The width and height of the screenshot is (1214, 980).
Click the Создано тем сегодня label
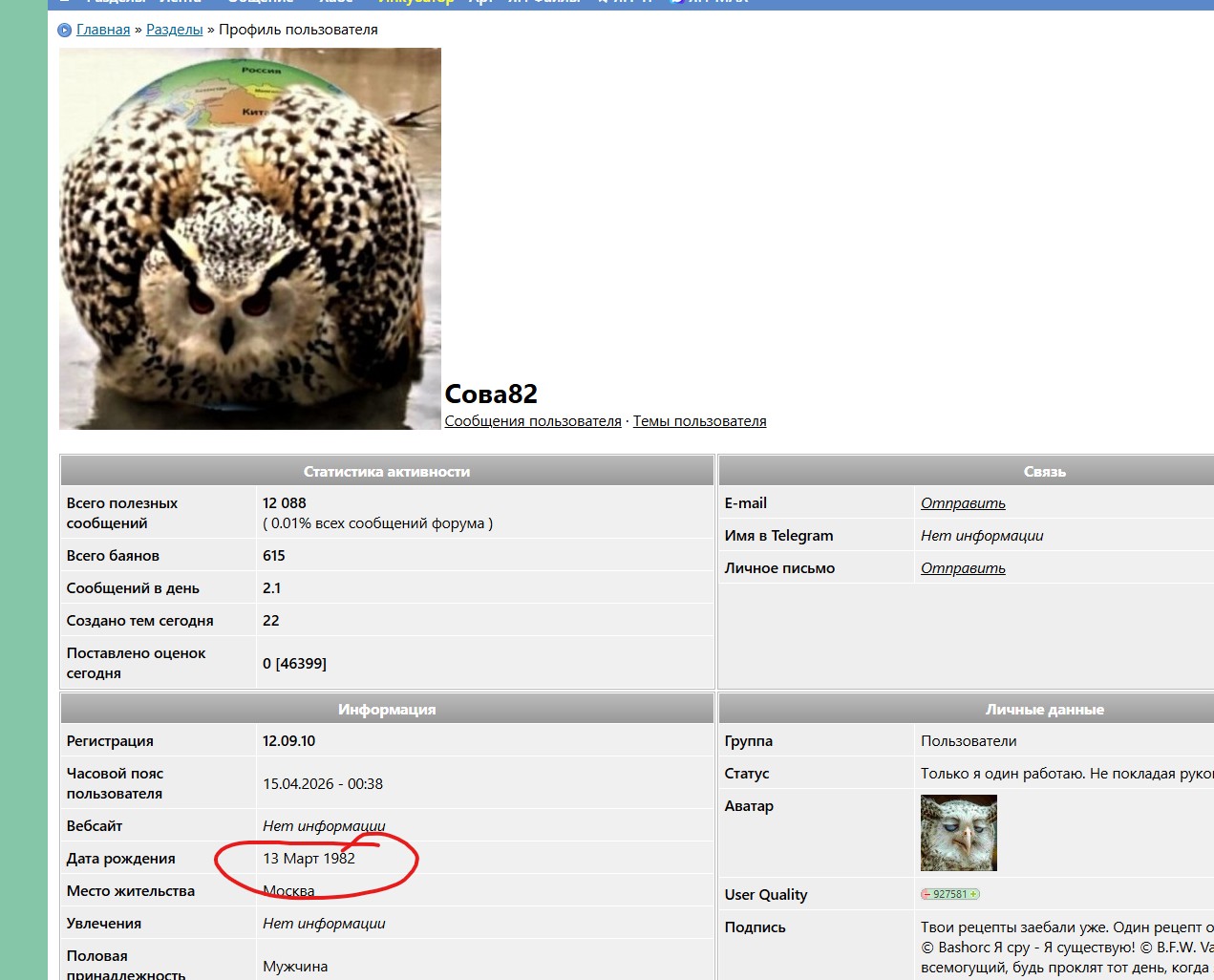(x=139, y=621)
